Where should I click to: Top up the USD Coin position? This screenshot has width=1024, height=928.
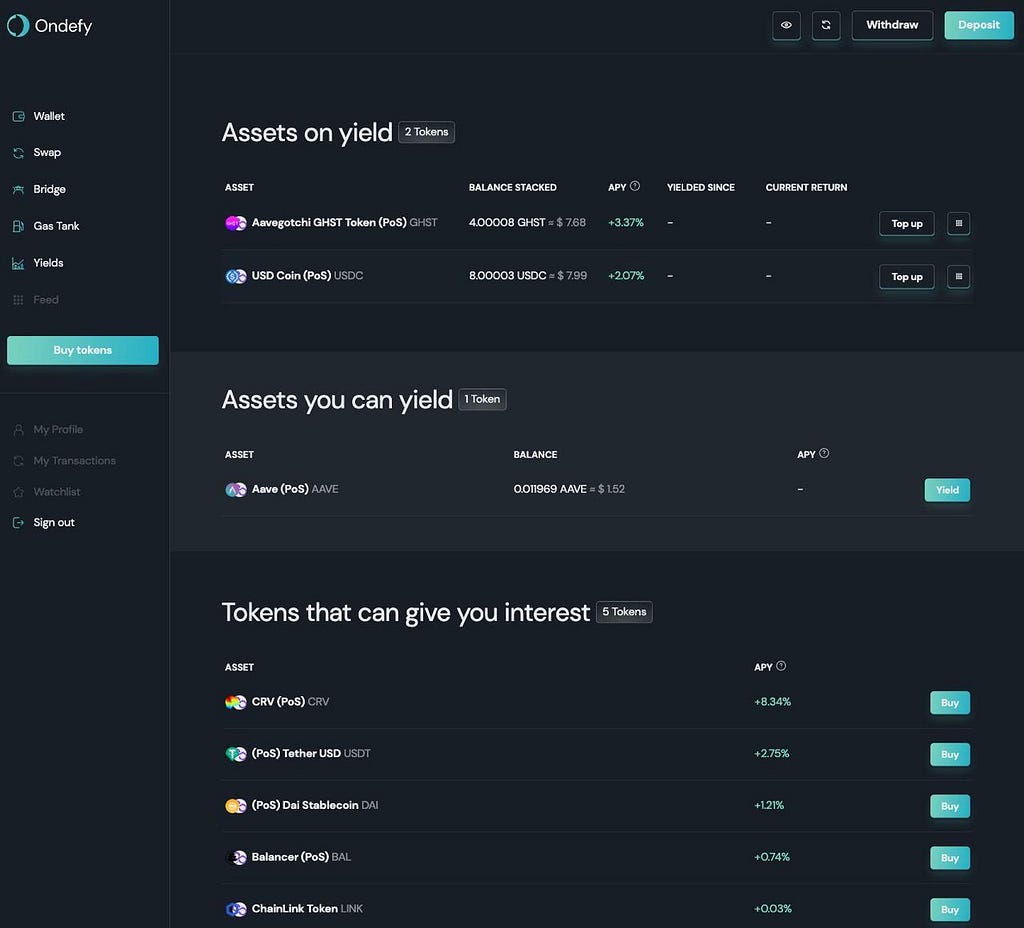pyautogui.click(x=906, y=277)
